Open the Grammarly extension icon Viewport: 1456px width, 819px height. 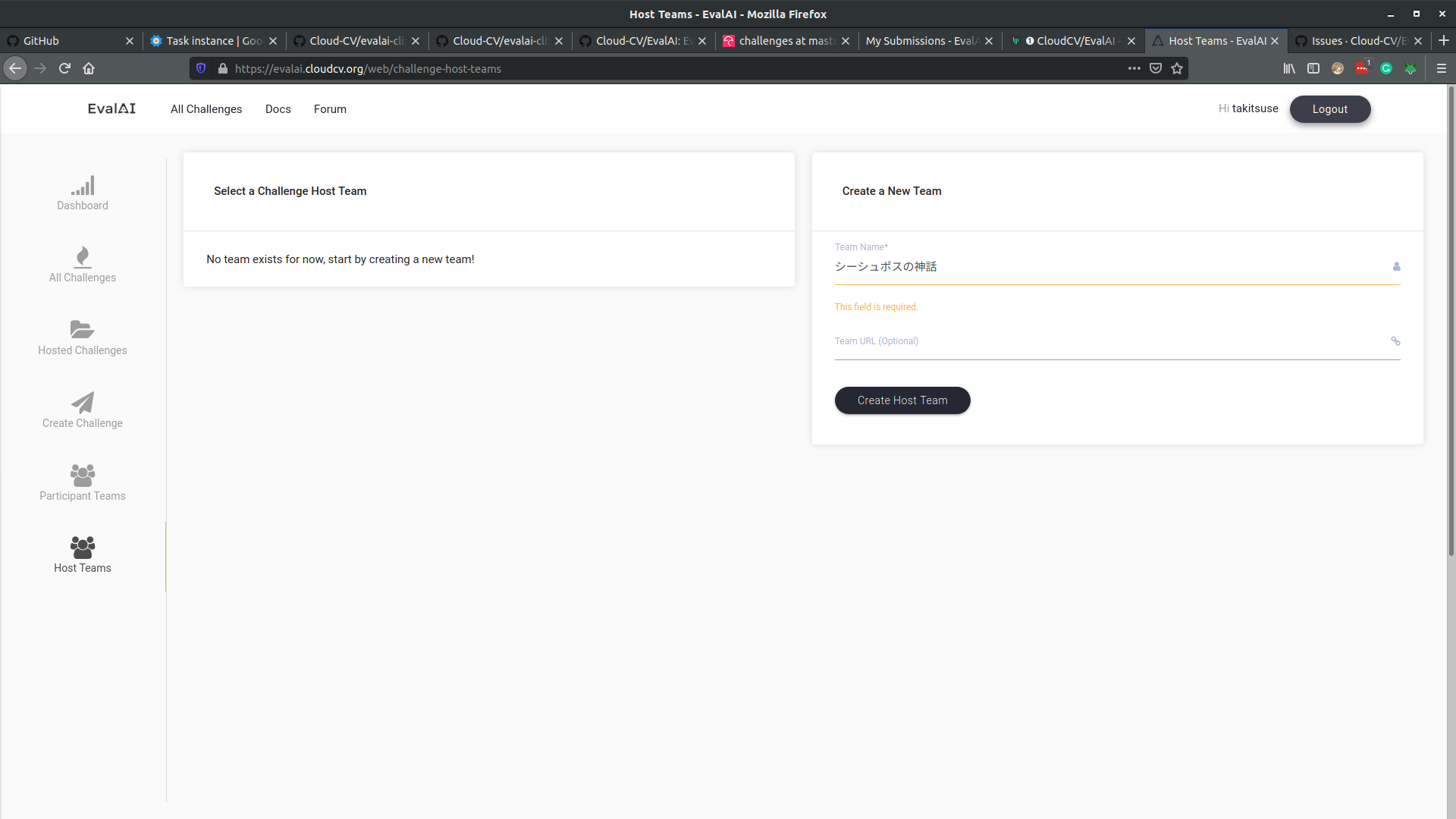pos(1386,68)
